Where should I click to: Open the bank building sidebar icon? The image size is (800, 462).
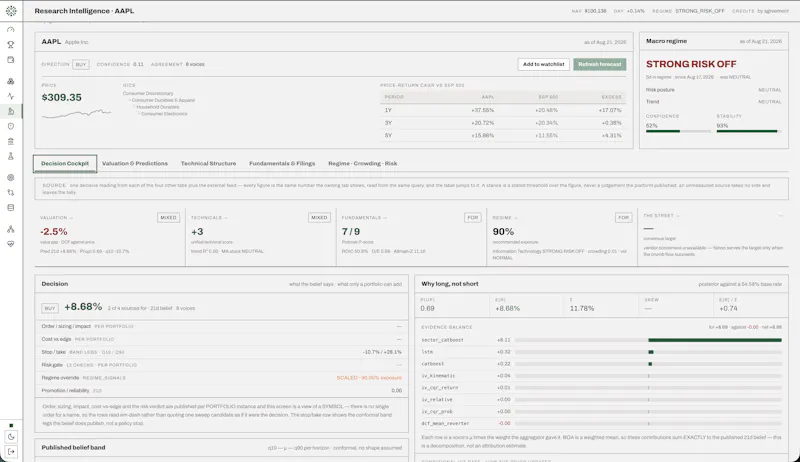(x=11, y=141)
